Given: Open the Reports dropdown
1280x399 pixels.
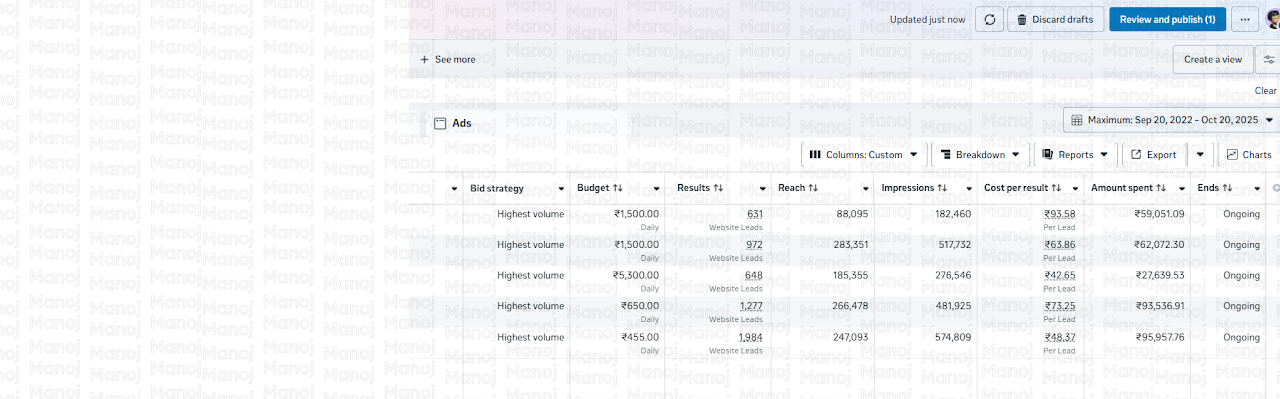Looking at the screenshot, I should (x=1075, y=155).
